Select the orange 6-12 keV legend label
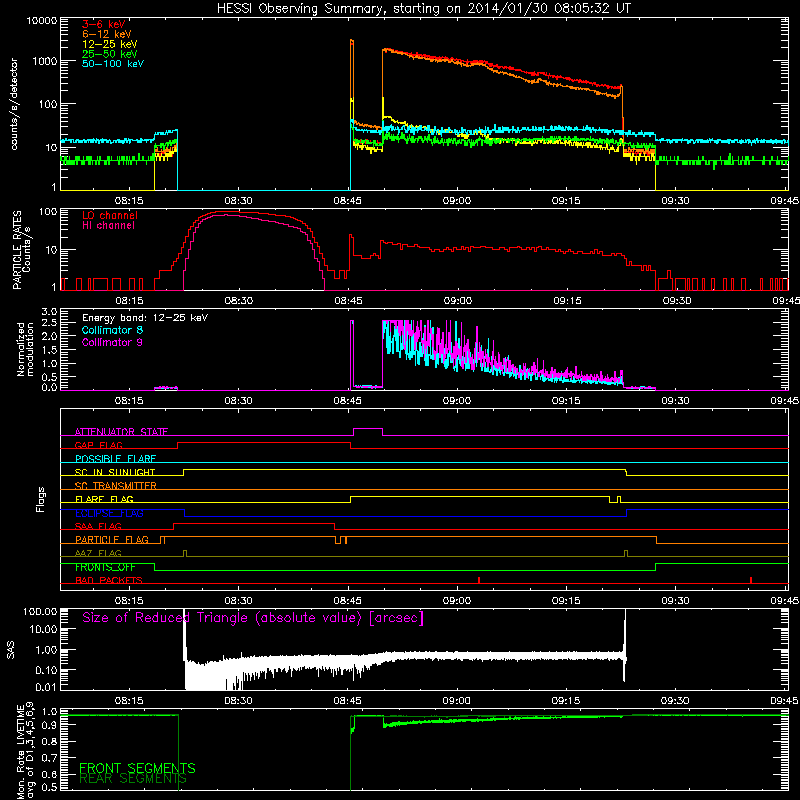The width and height of the screenshot is (800, 800). (107, 34)
